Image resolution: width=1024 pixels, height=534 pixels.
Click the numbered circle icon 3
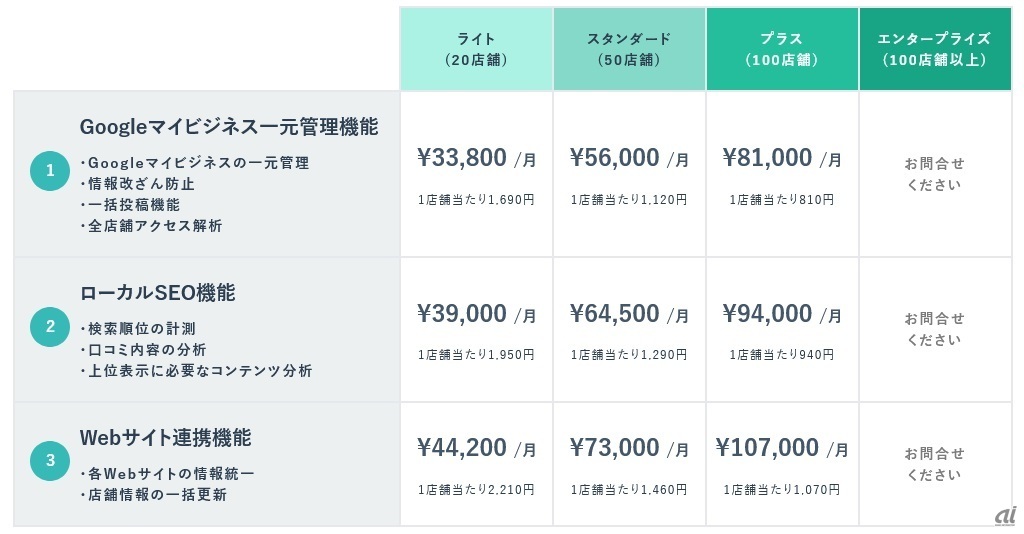[x=50, y=462]
